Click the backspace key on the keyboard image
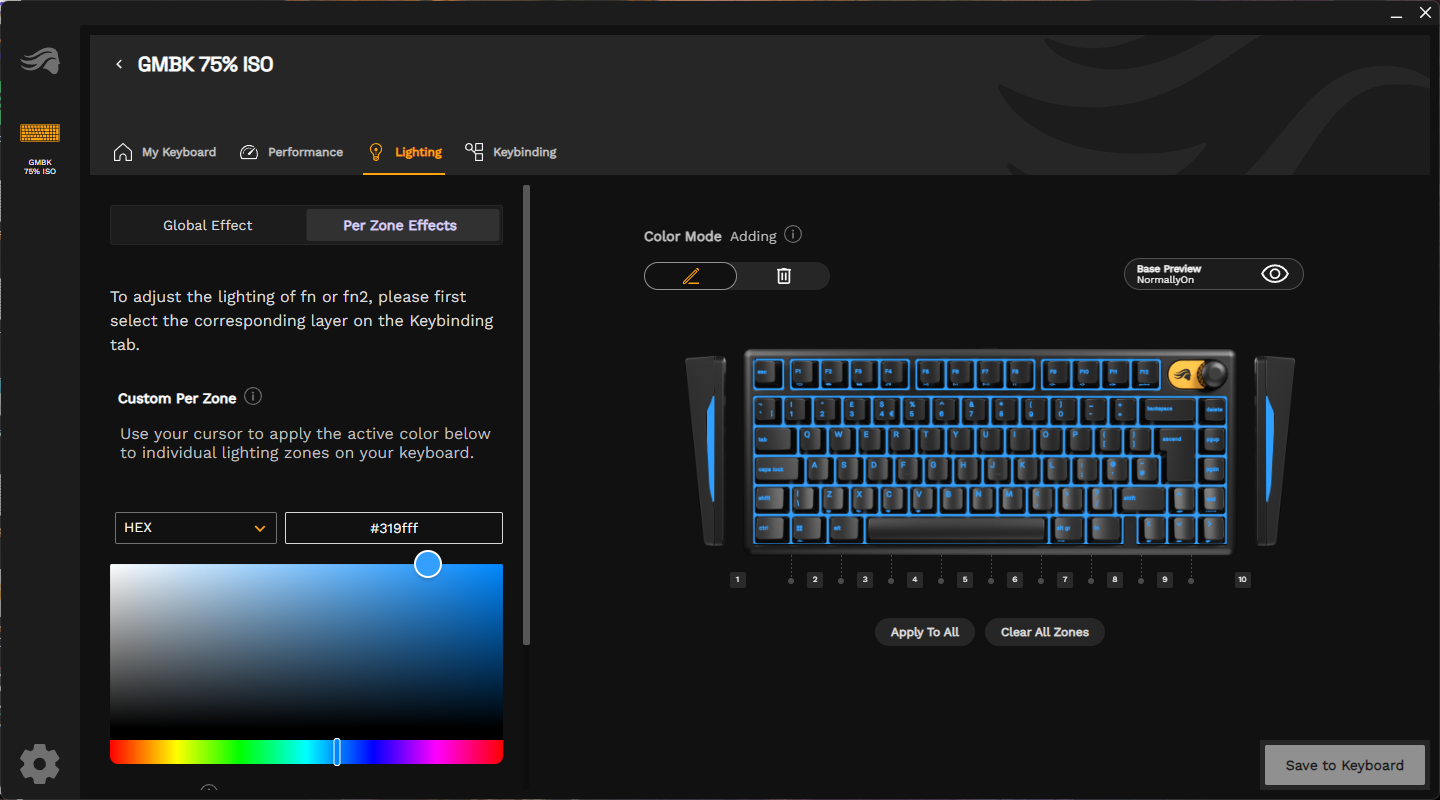Screen dimensions: 1440x800 coord(1169,409)
